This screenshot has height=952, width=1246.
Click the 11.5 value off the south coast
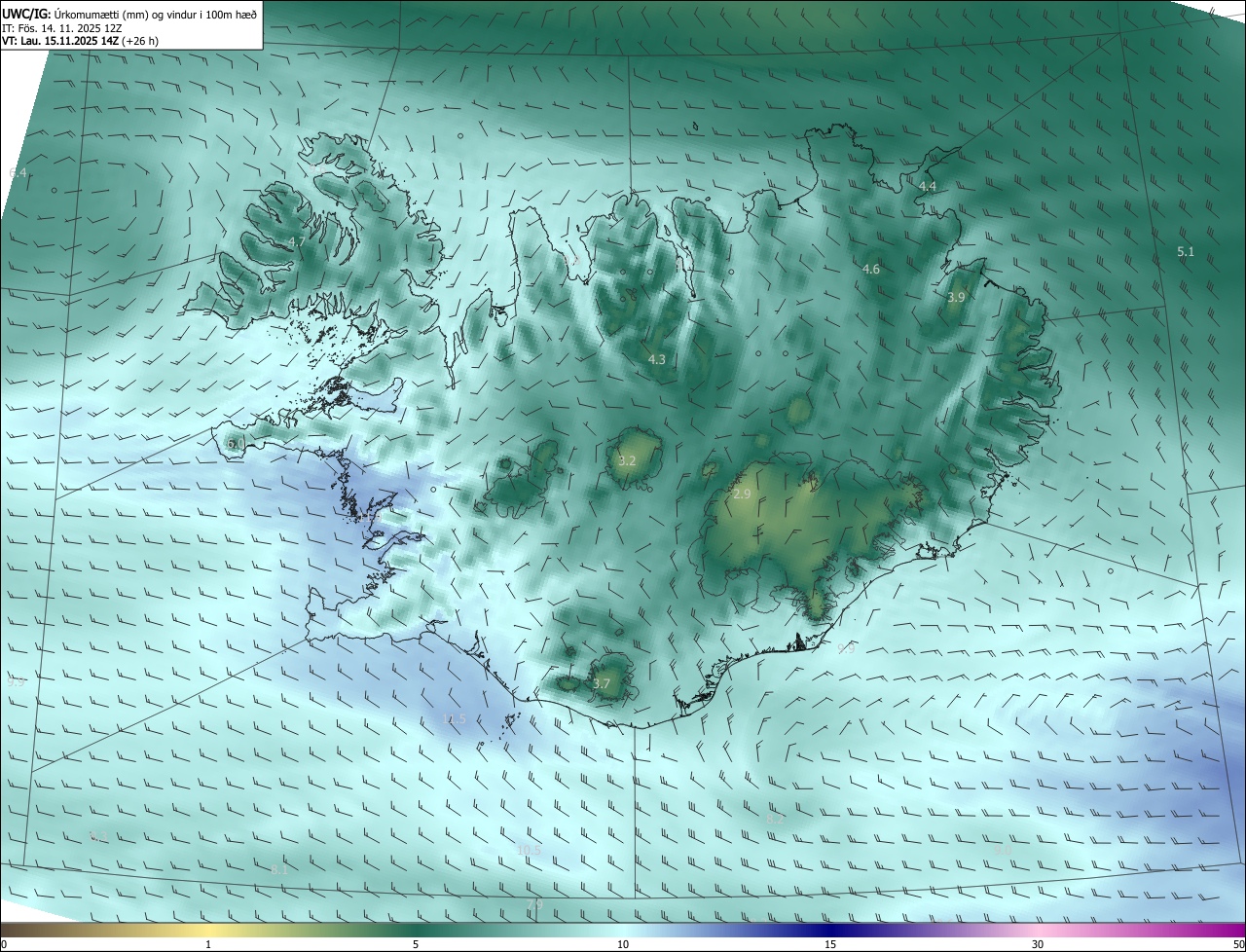[x=455, y=719]
